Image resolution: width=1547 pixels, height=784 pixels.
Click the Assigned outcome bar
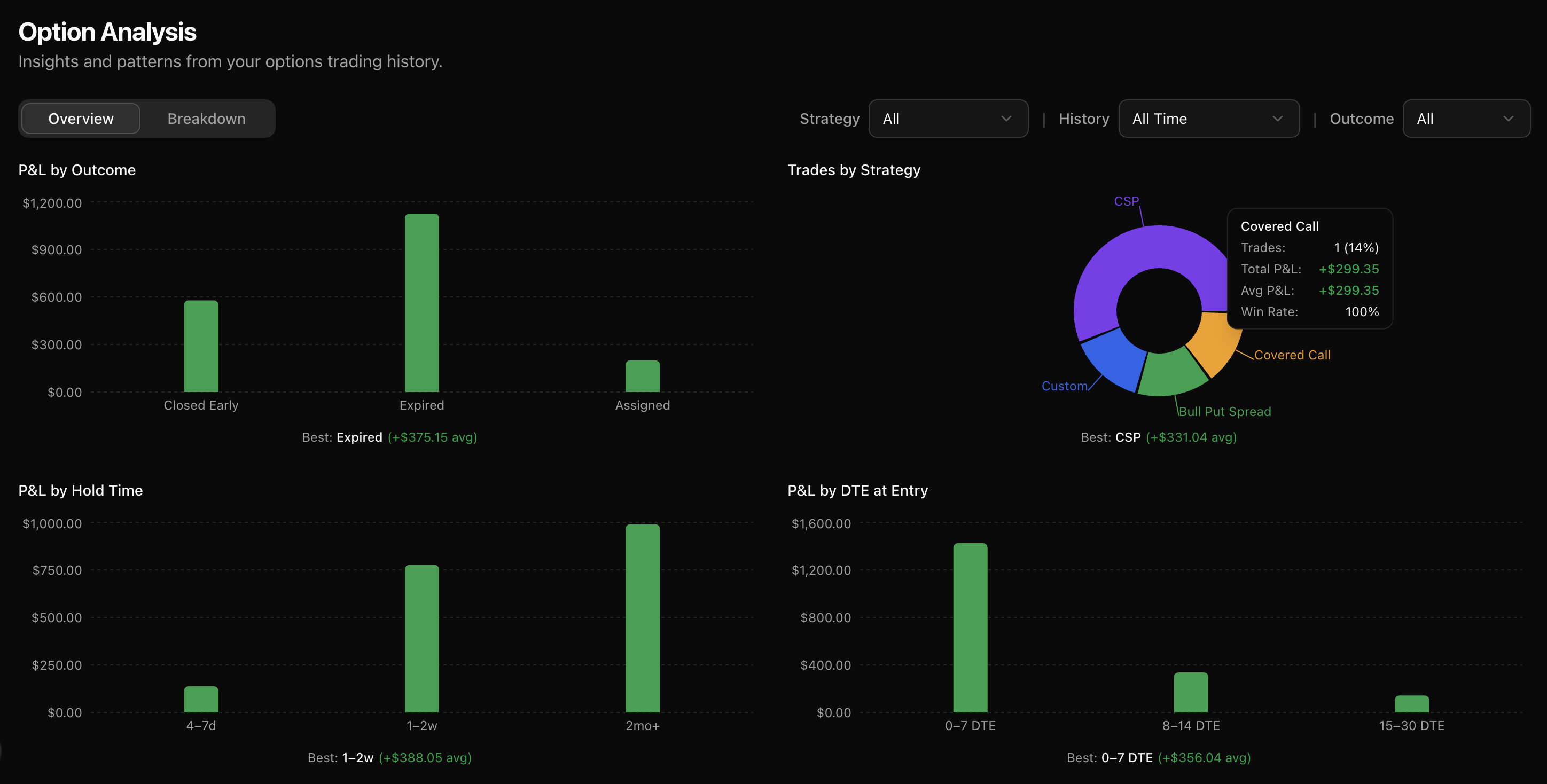click(x=642, y=377)
